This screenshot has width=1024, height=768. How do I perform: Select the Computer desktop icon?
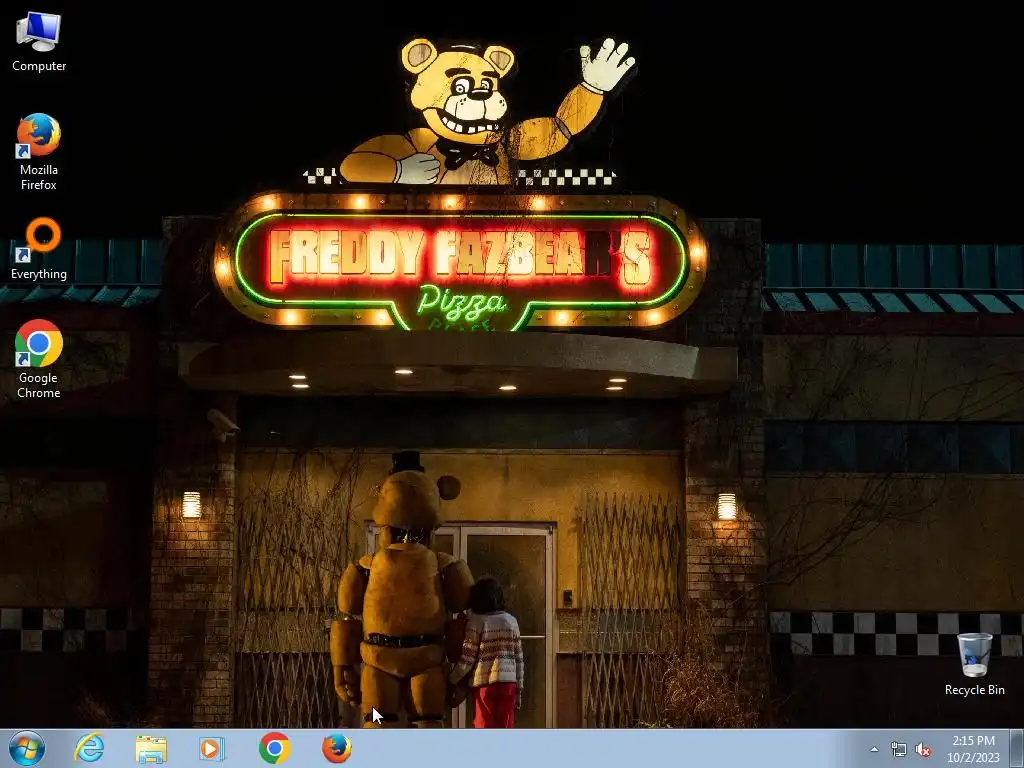(x=39, y=42)
